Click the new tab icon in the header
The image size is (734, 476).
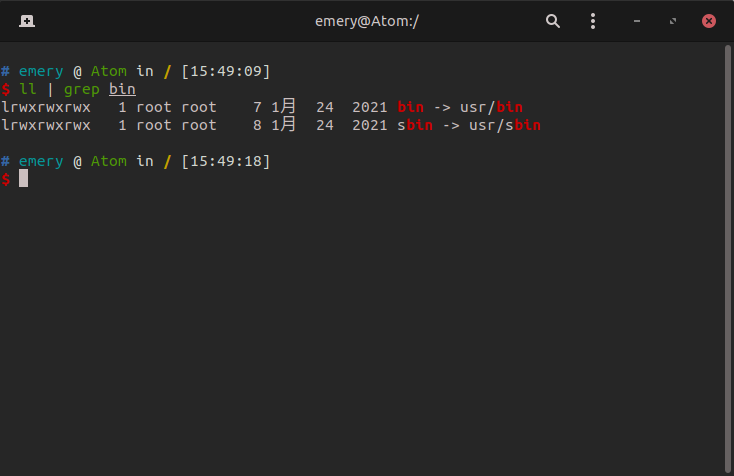(x=25, y=21)
